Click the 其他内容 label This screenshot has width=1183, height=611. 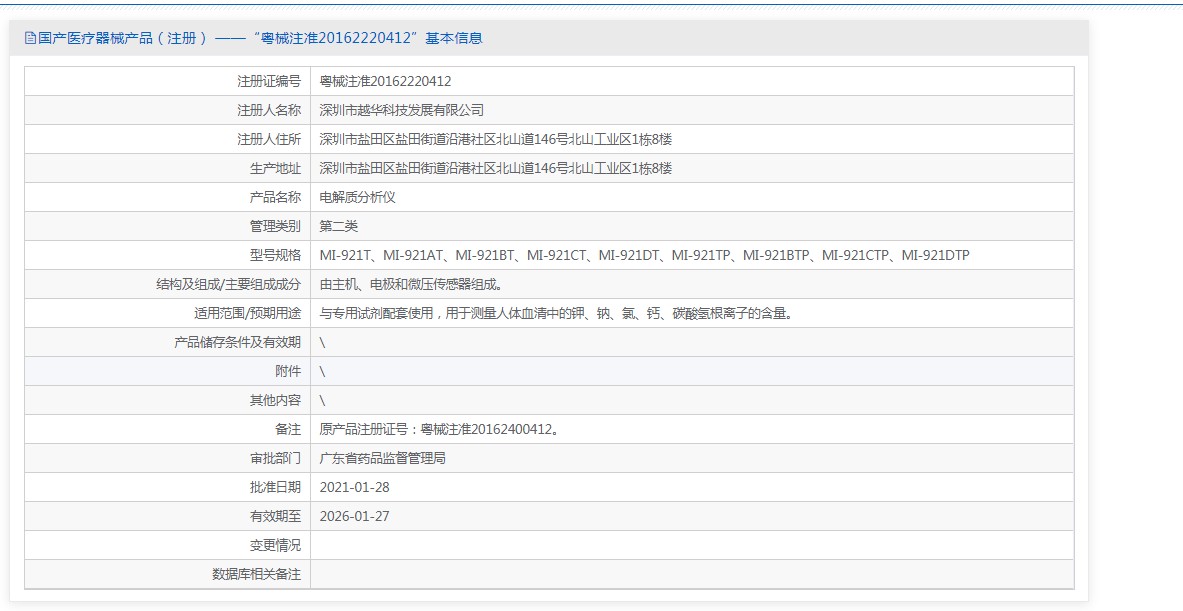click(275, 401)
